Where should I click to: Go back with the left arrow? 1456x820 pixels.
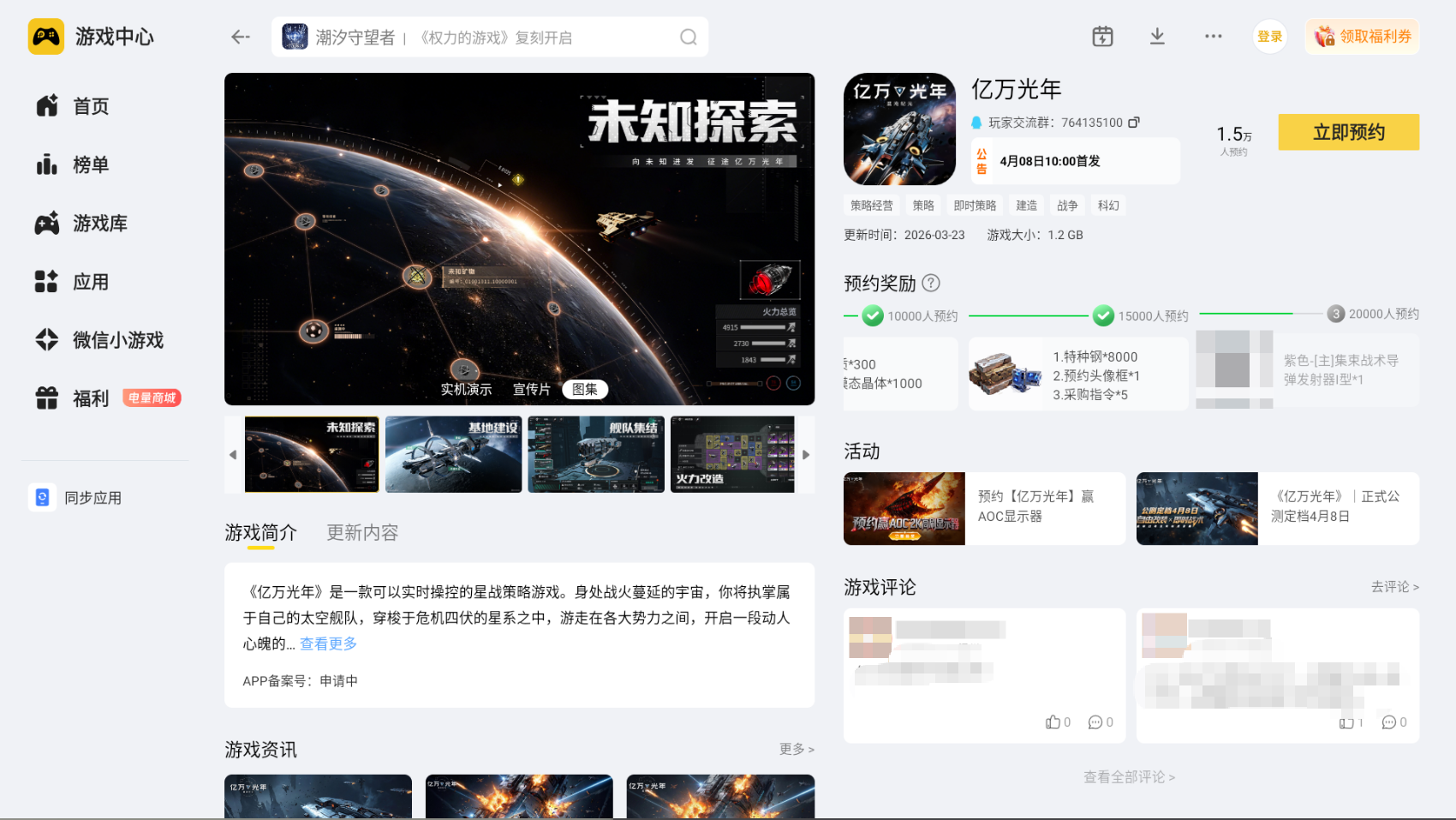click(x=241, y=37)
